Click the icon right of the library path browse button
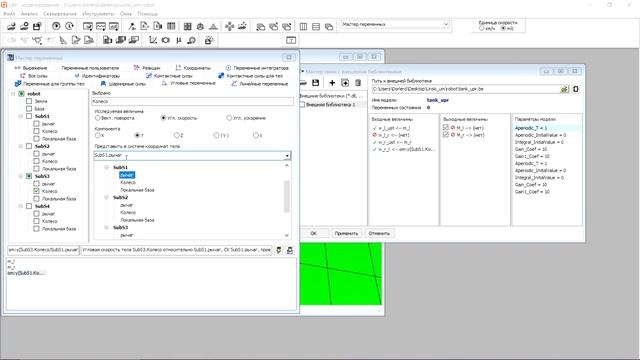The height and width of the screenshot is (360, 640). tap(576, 89)
